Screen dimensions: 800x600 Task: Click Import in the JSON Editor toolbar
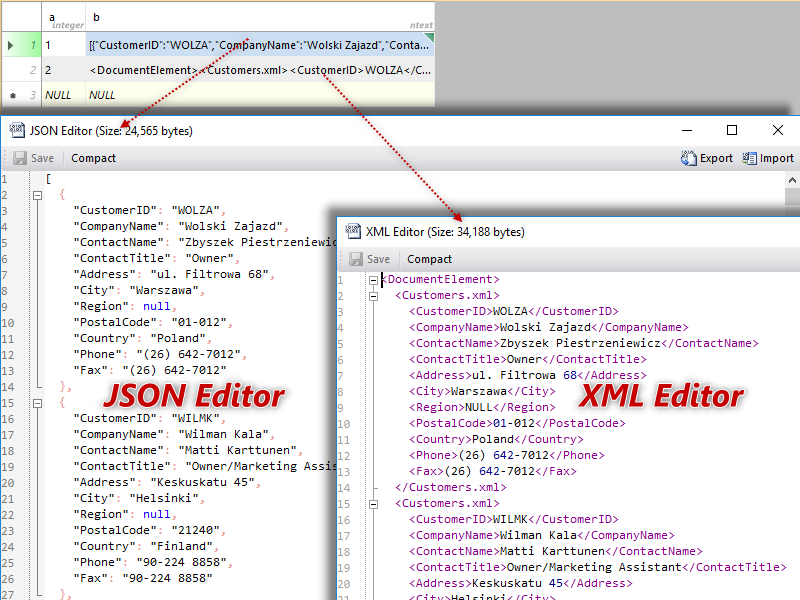pos(768,158)
